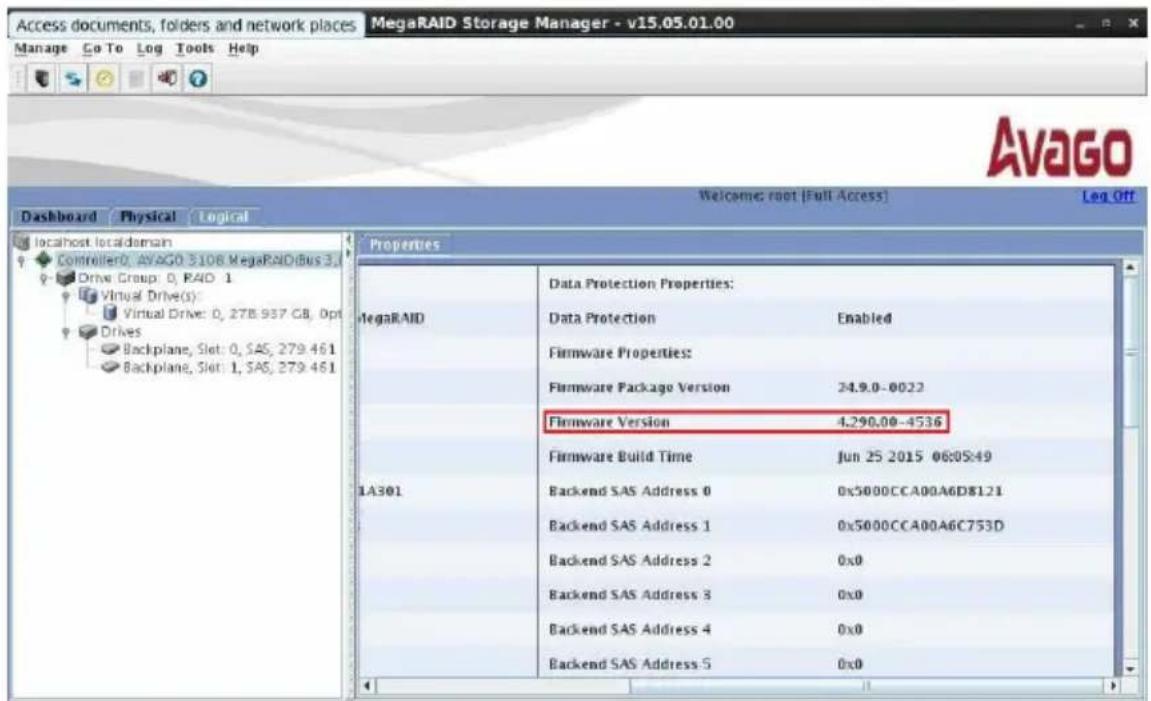Click the Slot 0 disk icon
This screenshot has height=701, width=1151.
point(111,349)
